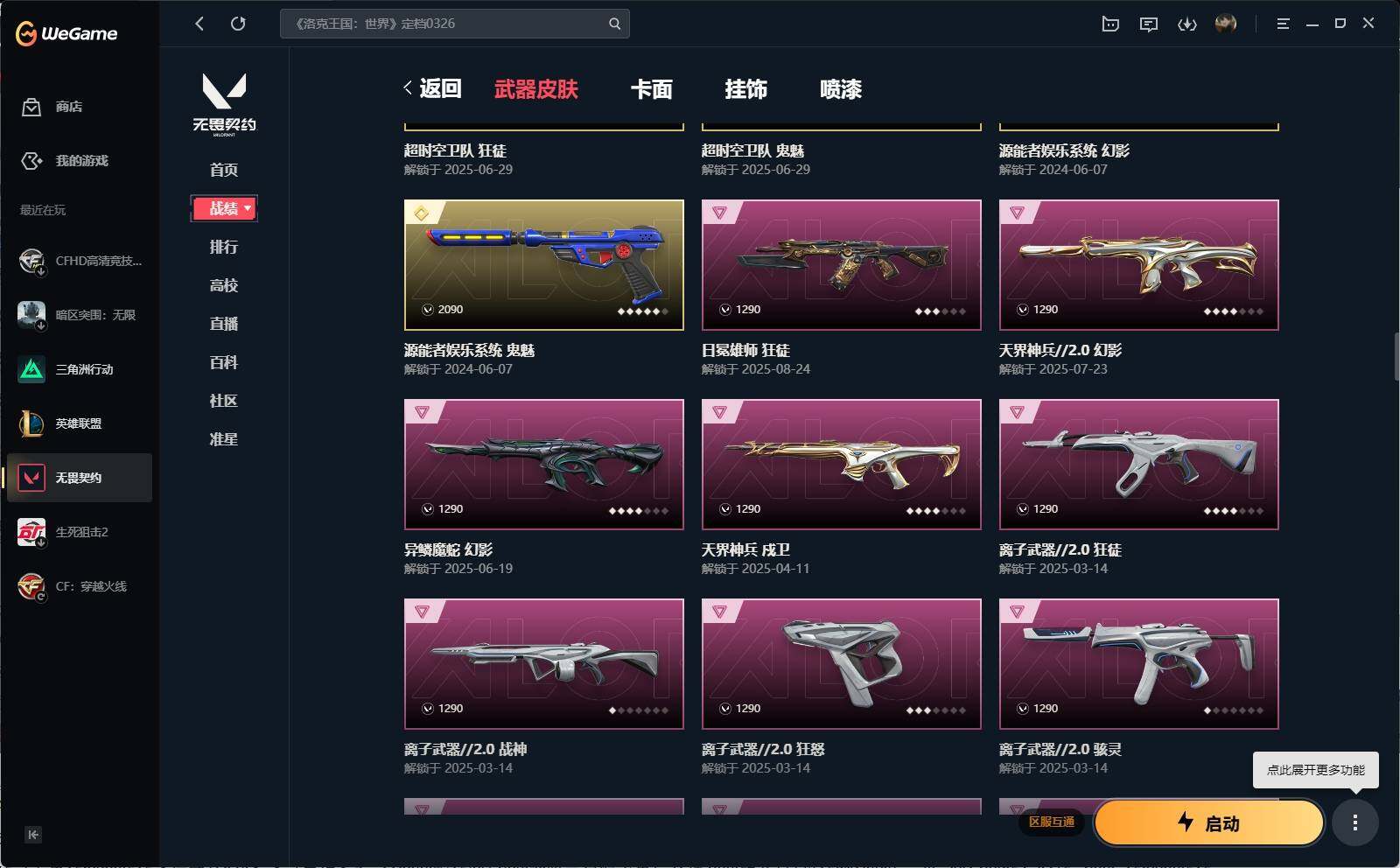Open the download manager icon in title bar

point(1186,24)
